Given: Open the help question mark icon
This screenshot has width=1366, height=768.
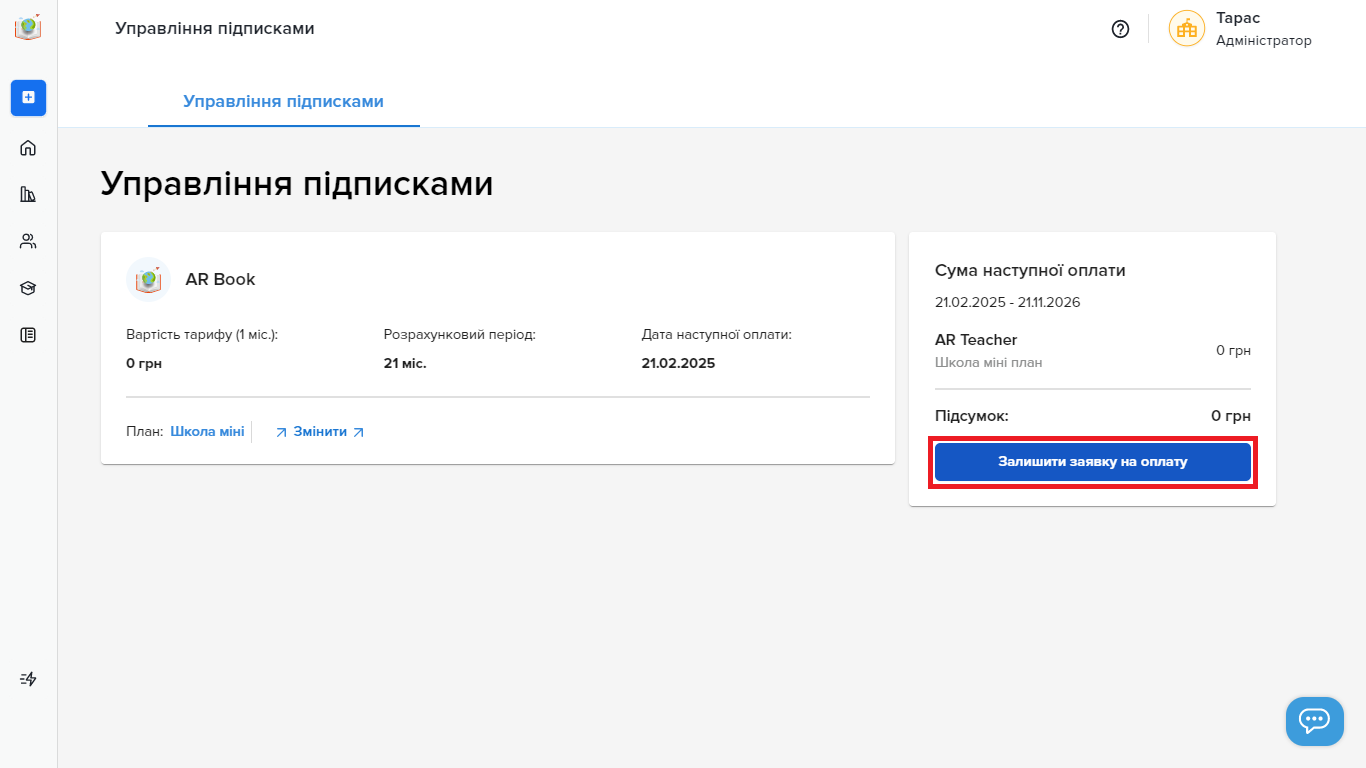Looking at the screenshot, I should [1120, 29].
